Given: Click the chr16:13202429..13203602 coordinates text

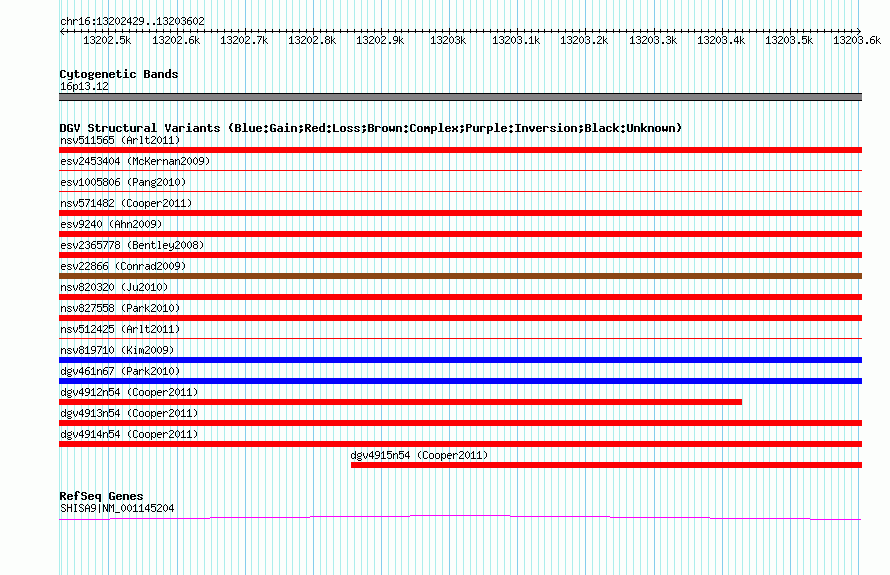Looking at the screenshot, I should pyautogui.click(x=132, y=21).
